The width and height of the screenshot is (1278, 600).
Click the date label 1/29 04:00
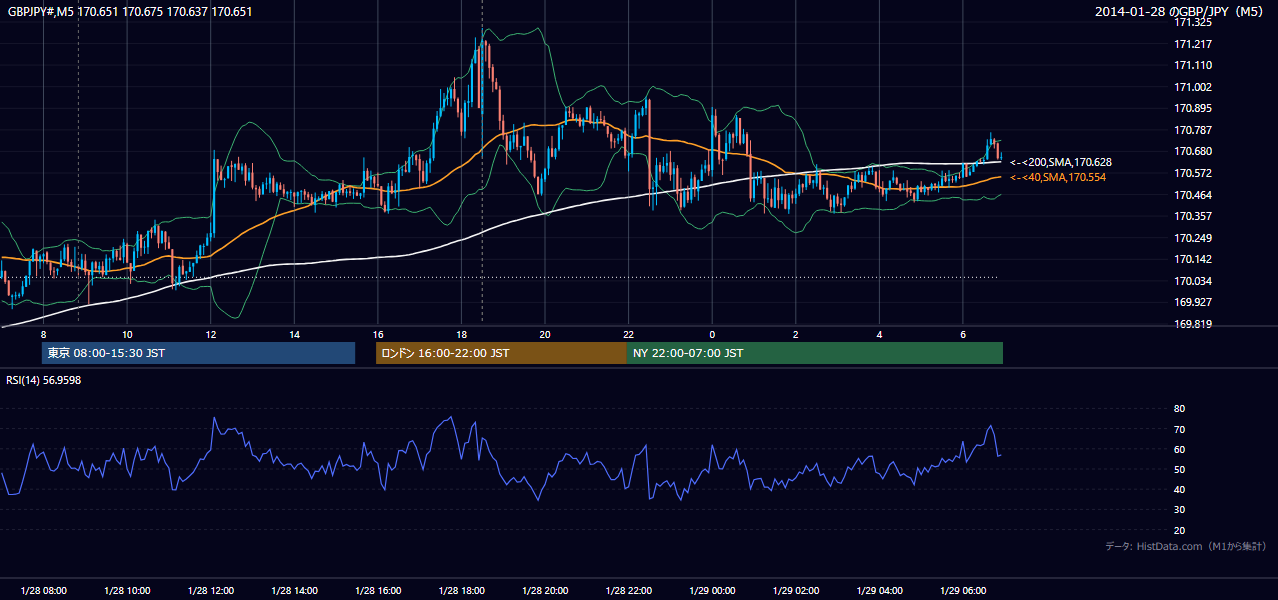[880, 591]
